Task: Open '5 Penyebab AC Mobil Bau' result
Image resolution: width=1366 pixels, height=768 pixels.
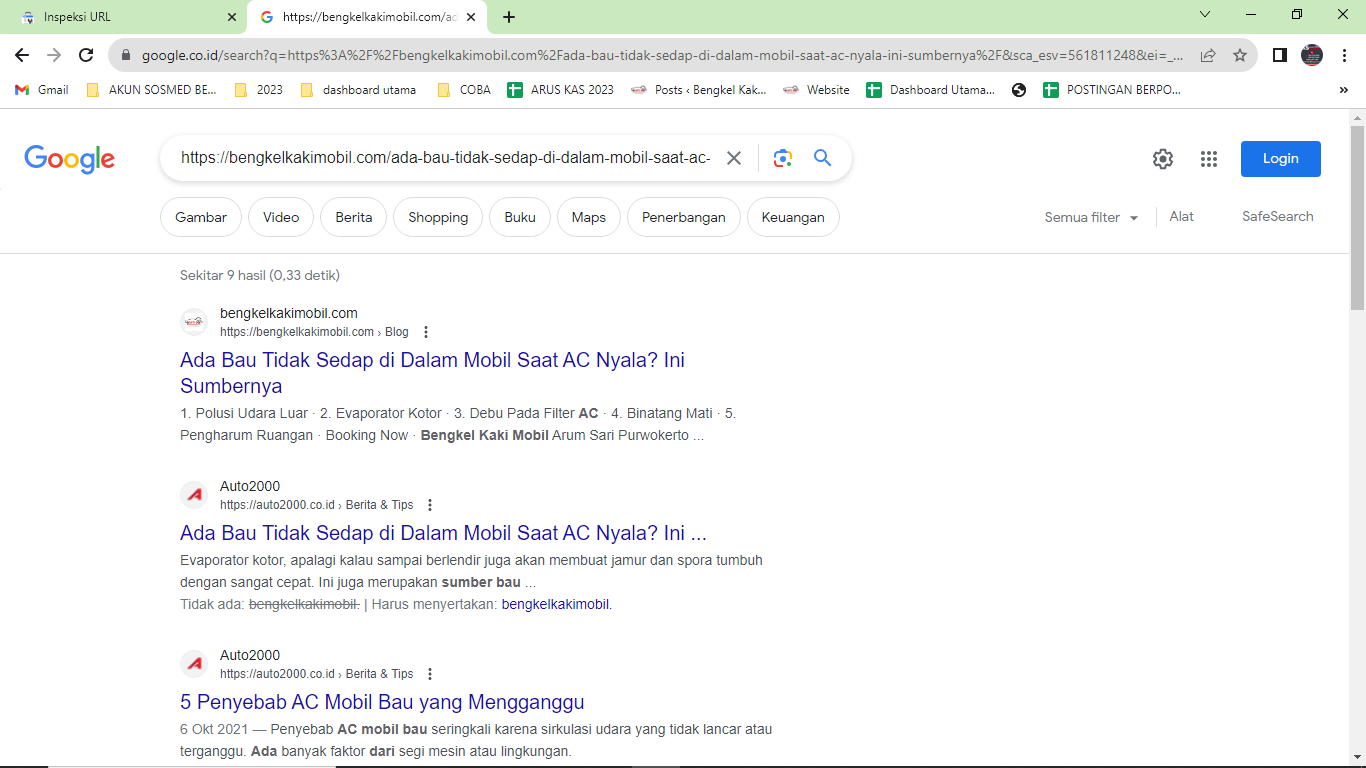Action: tap(382, 702)
